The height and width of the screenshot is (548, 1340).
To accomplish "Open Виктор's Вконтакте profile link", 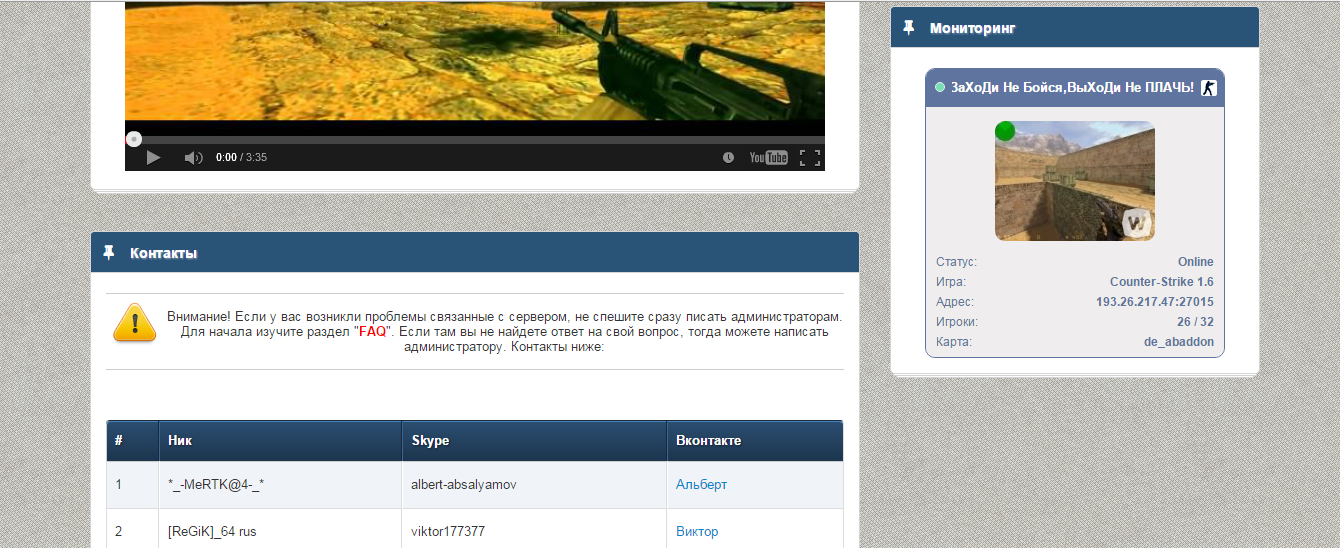I will [x=697, y=532].
